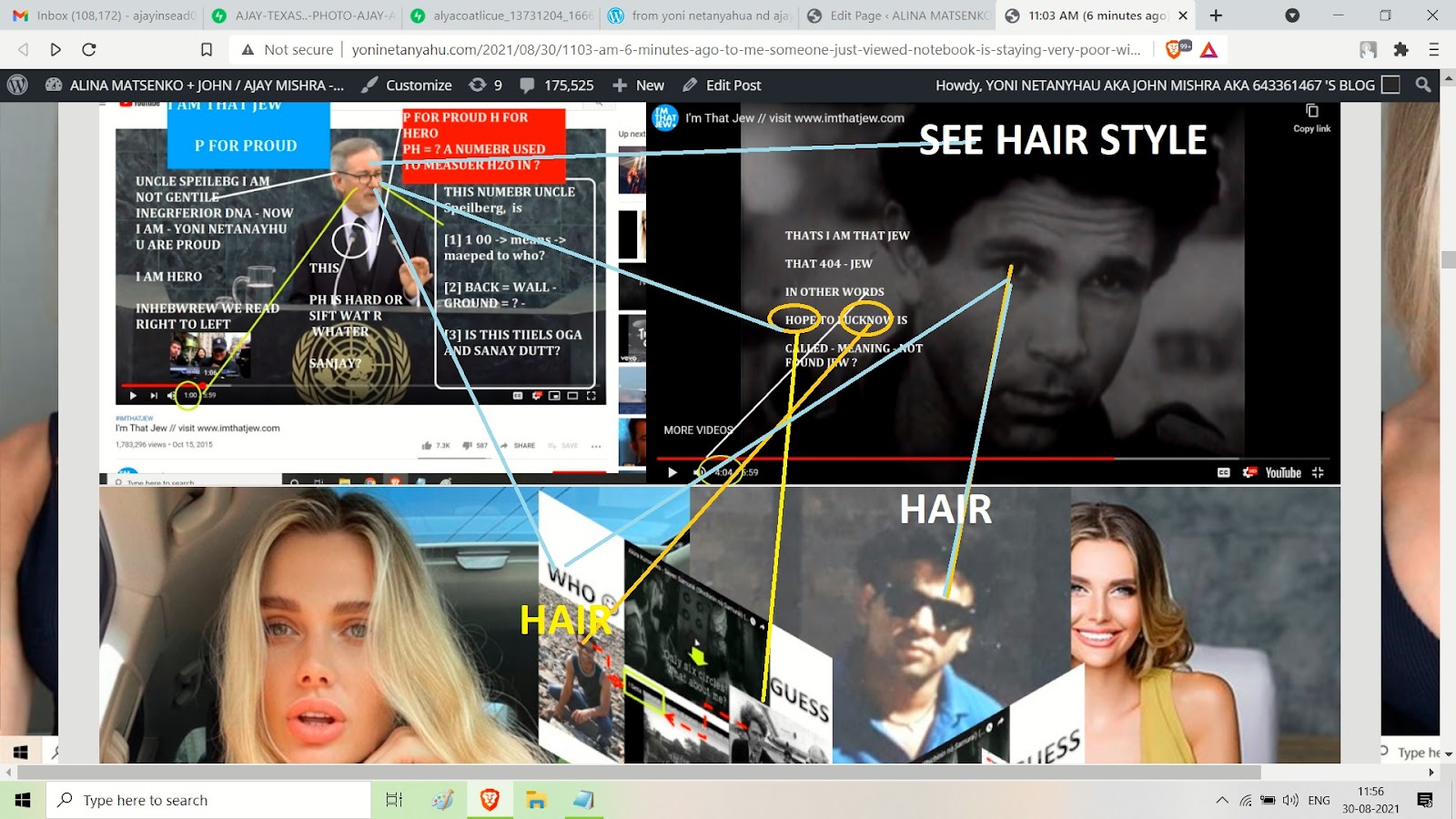Click the bookmark icon beside address bar
This screenshot has height=819, width=1456.
pos(207,49)
